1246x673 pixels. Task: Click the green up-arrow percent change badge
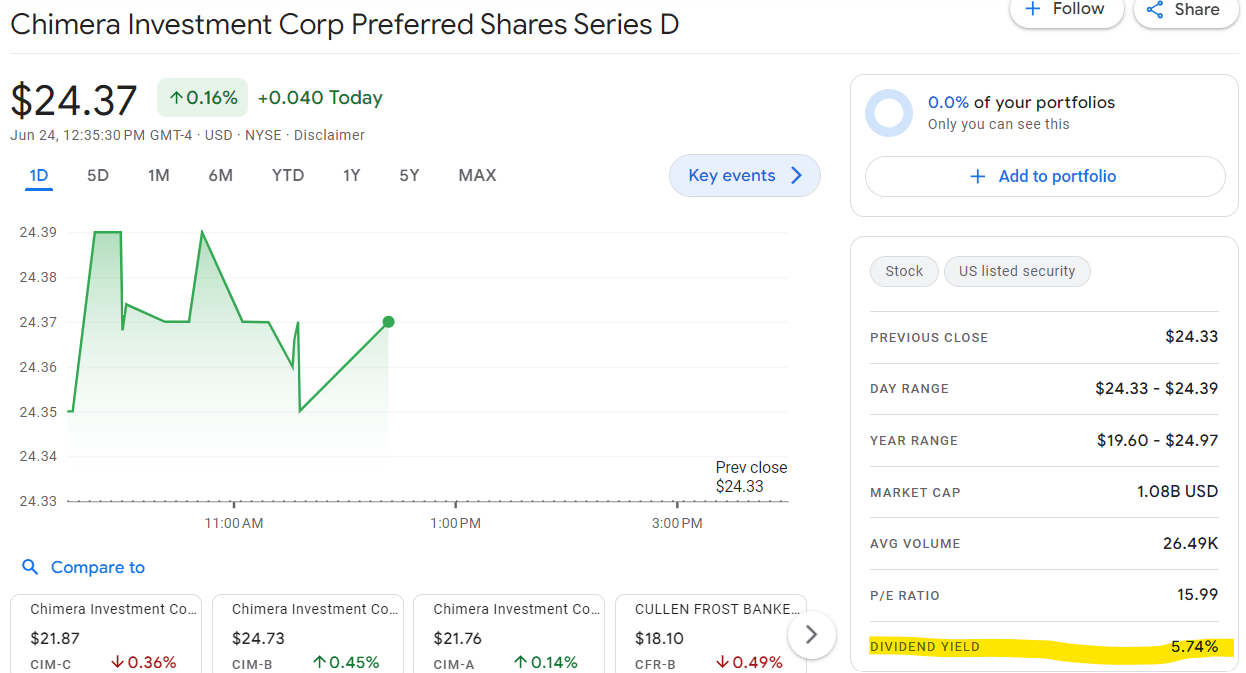pyautogui.click(x=203, y=98)
